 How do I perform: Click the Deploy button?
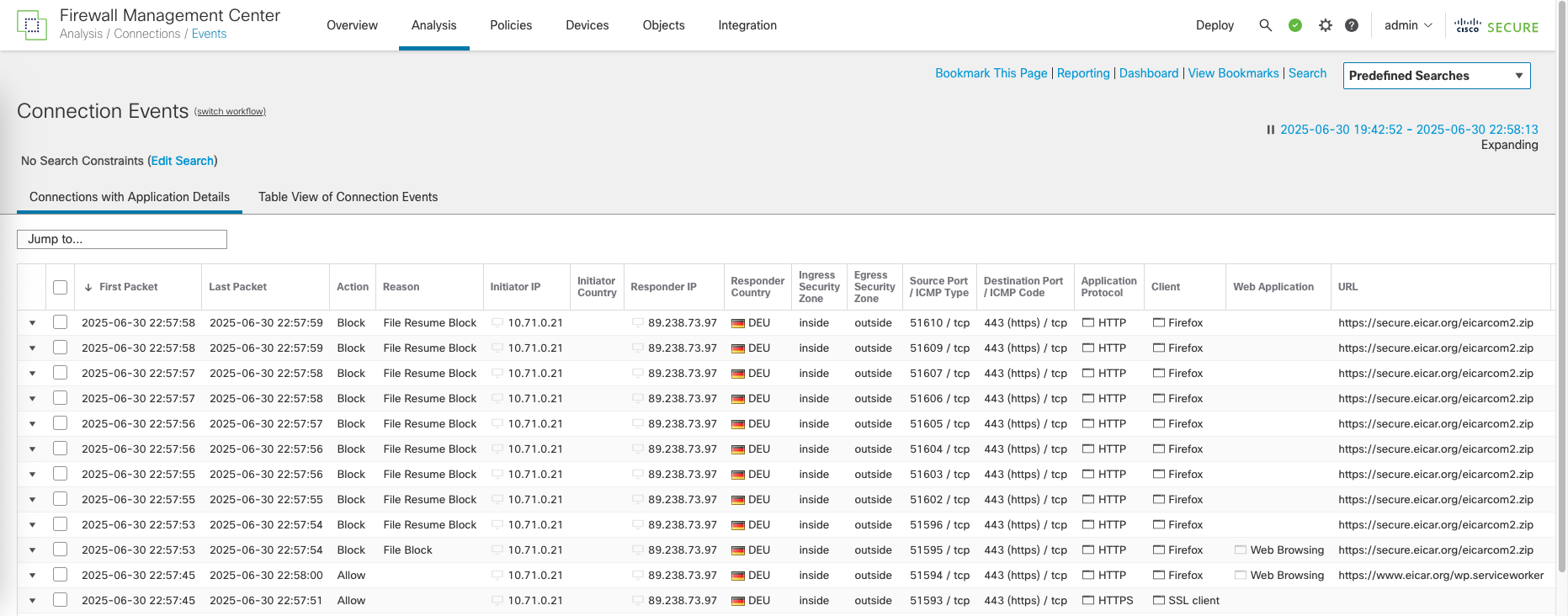tap(1215, 25)
